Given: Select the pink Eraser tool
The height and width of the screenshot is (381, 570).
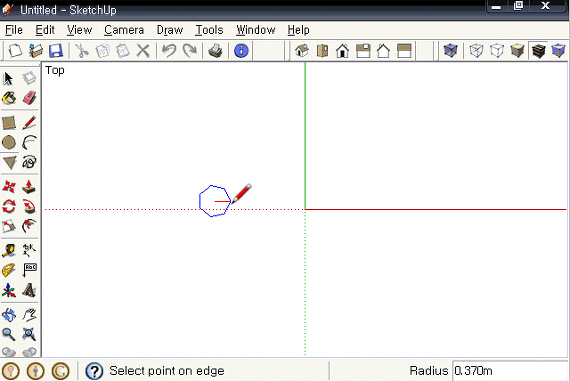Looking at the screenshot, I should click(x=29, y=98).
